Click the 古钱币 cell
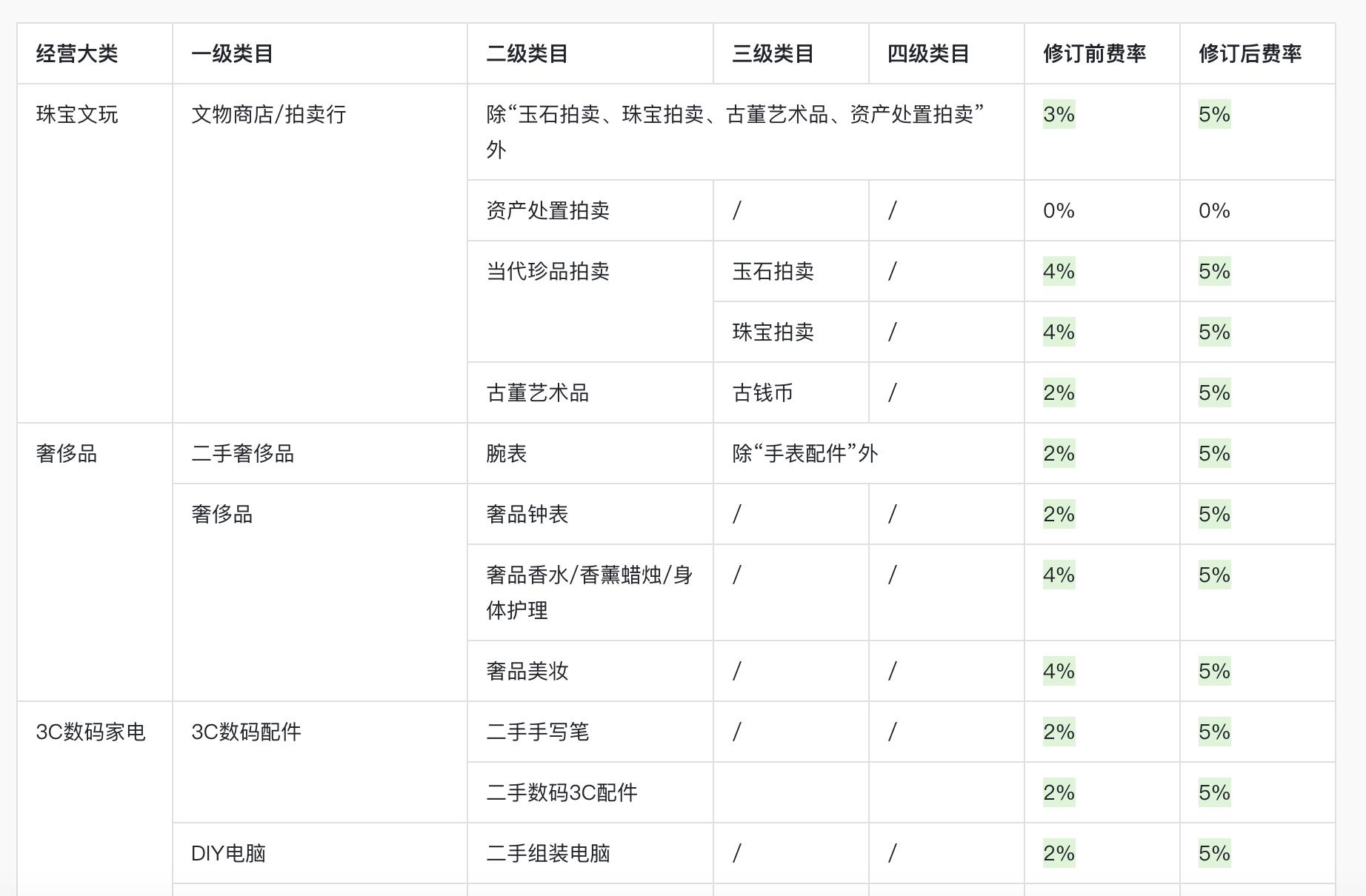The image size is (1366, 896). click(x=763, y=393)
